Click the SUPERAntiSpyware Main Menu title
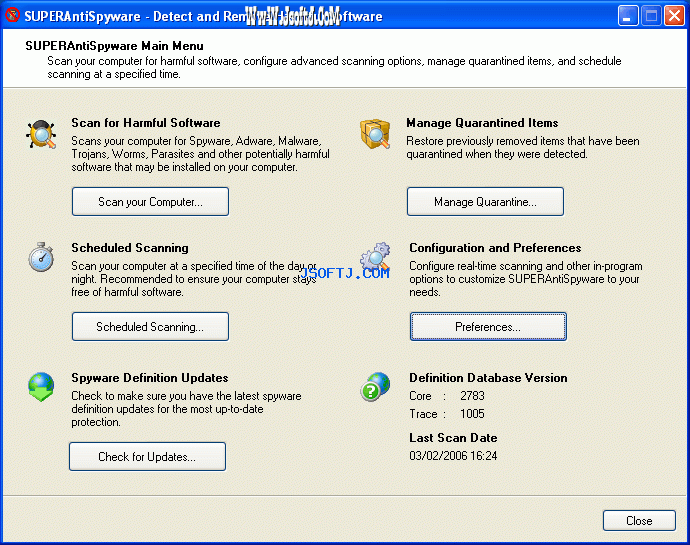 point(114,46)
